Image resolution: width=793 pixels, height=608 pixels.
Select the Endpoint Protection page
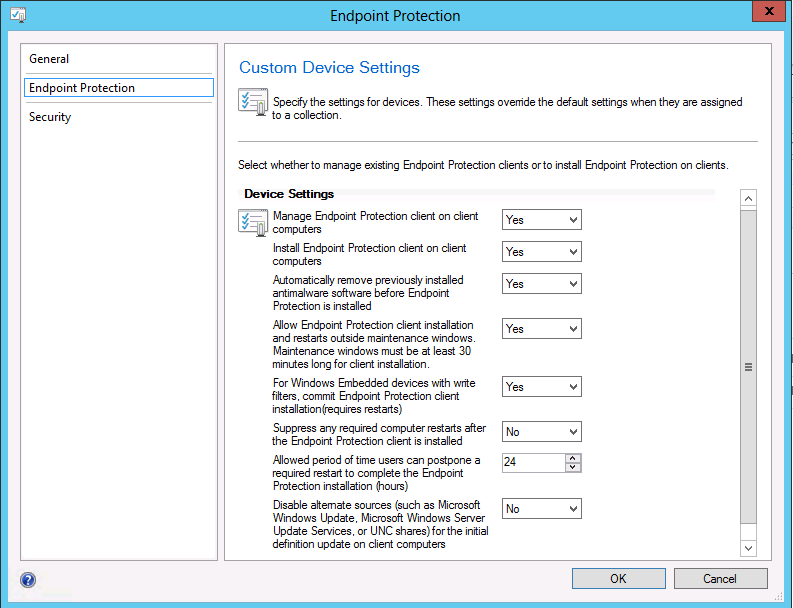[x=119, y=88]
